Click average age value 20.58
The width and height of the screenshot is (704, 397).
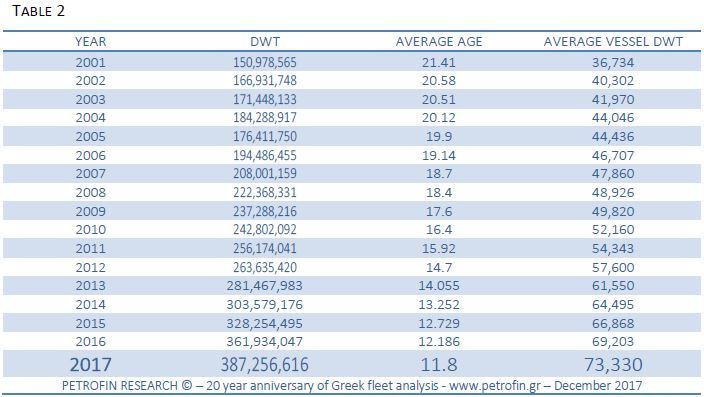coord(439,80)
